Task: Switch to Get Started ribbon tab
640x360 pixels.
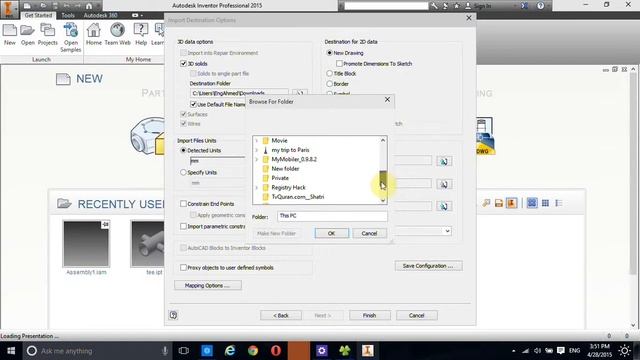Action: tap(38, 15)
